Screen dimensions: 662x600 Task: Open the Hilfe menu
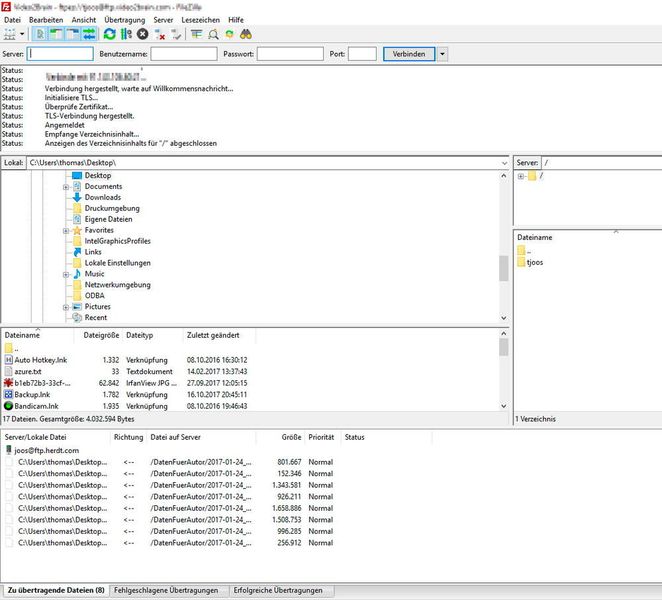tap(236, 20)
